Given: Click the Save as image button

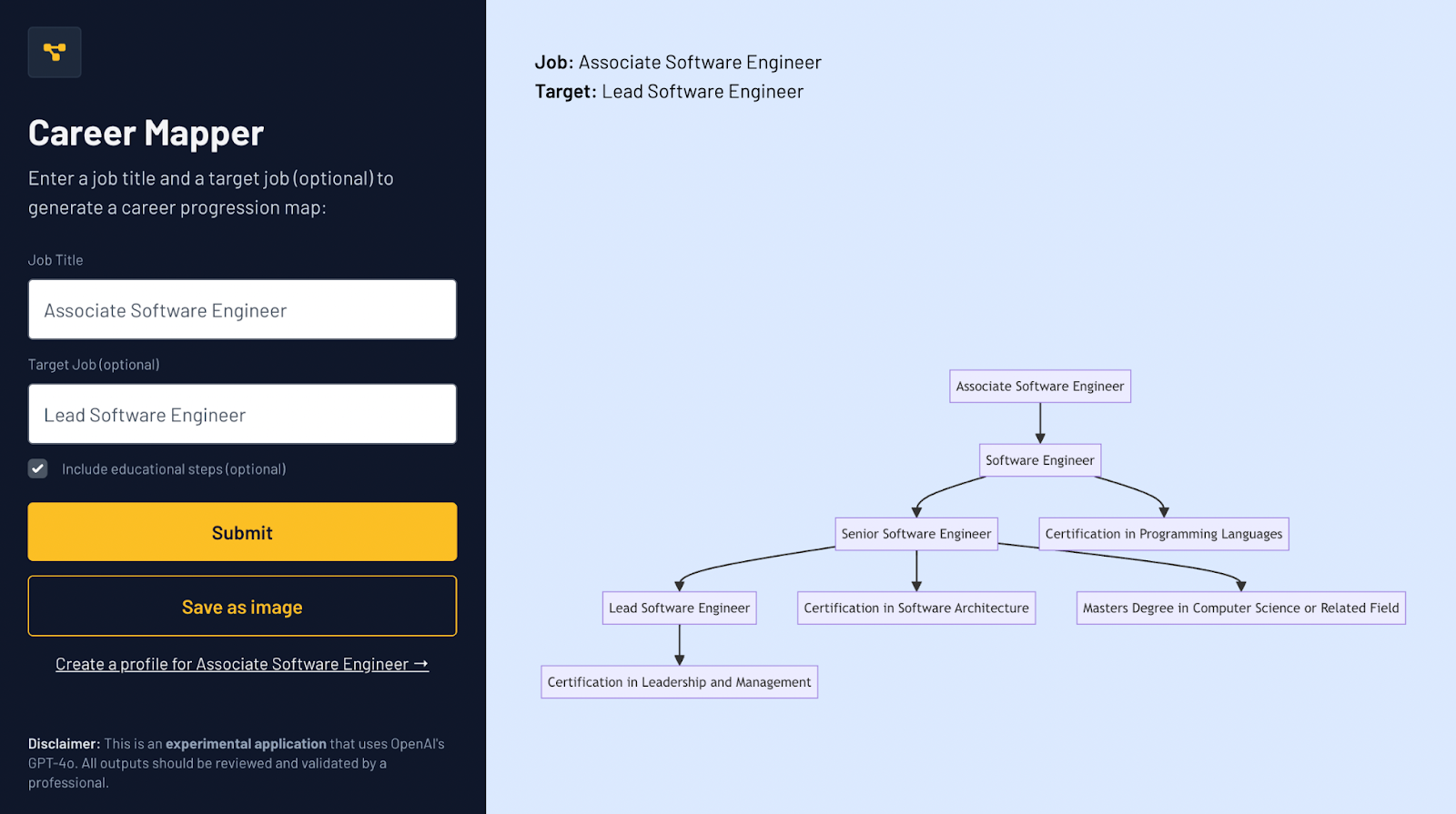Looking at the screenshot, I should click(x=242, y=607).
